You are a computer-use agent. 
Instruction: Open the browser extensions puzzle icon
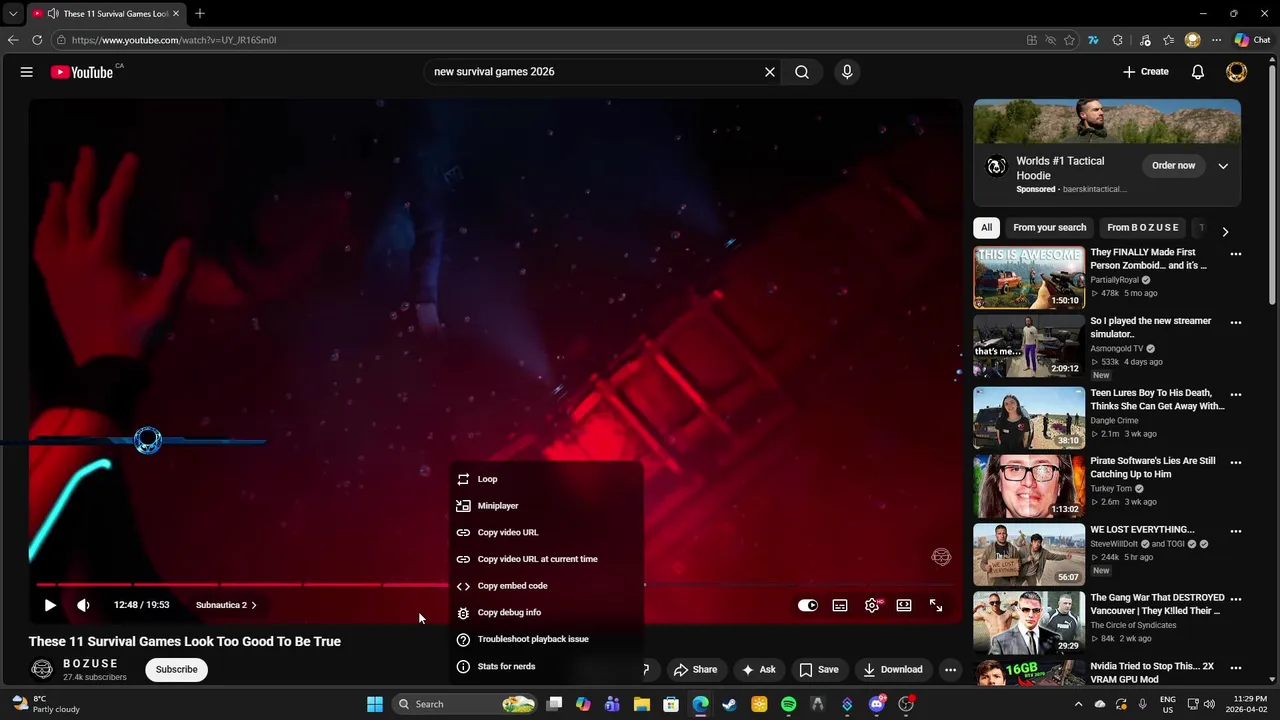(x=1118, y=40)
